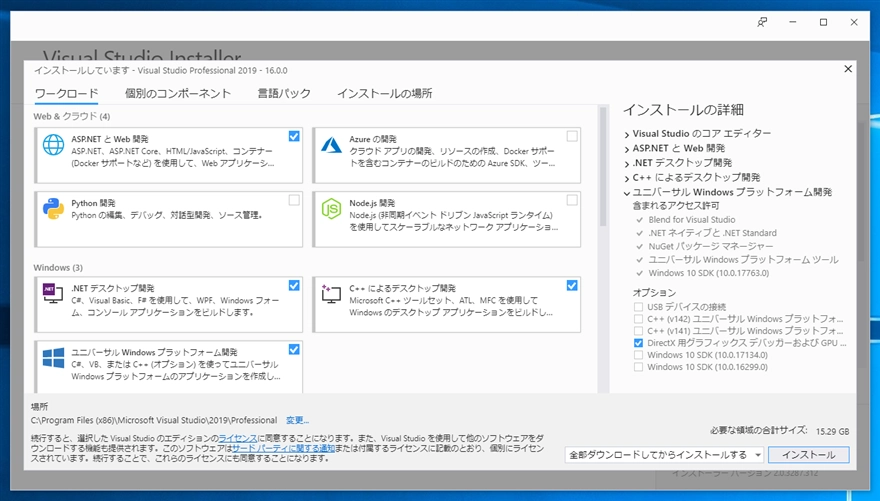This screenshot has height=501, width=880.
Task: Click the C++ desktop development monitor icon
Action: (x=331, y=293)
